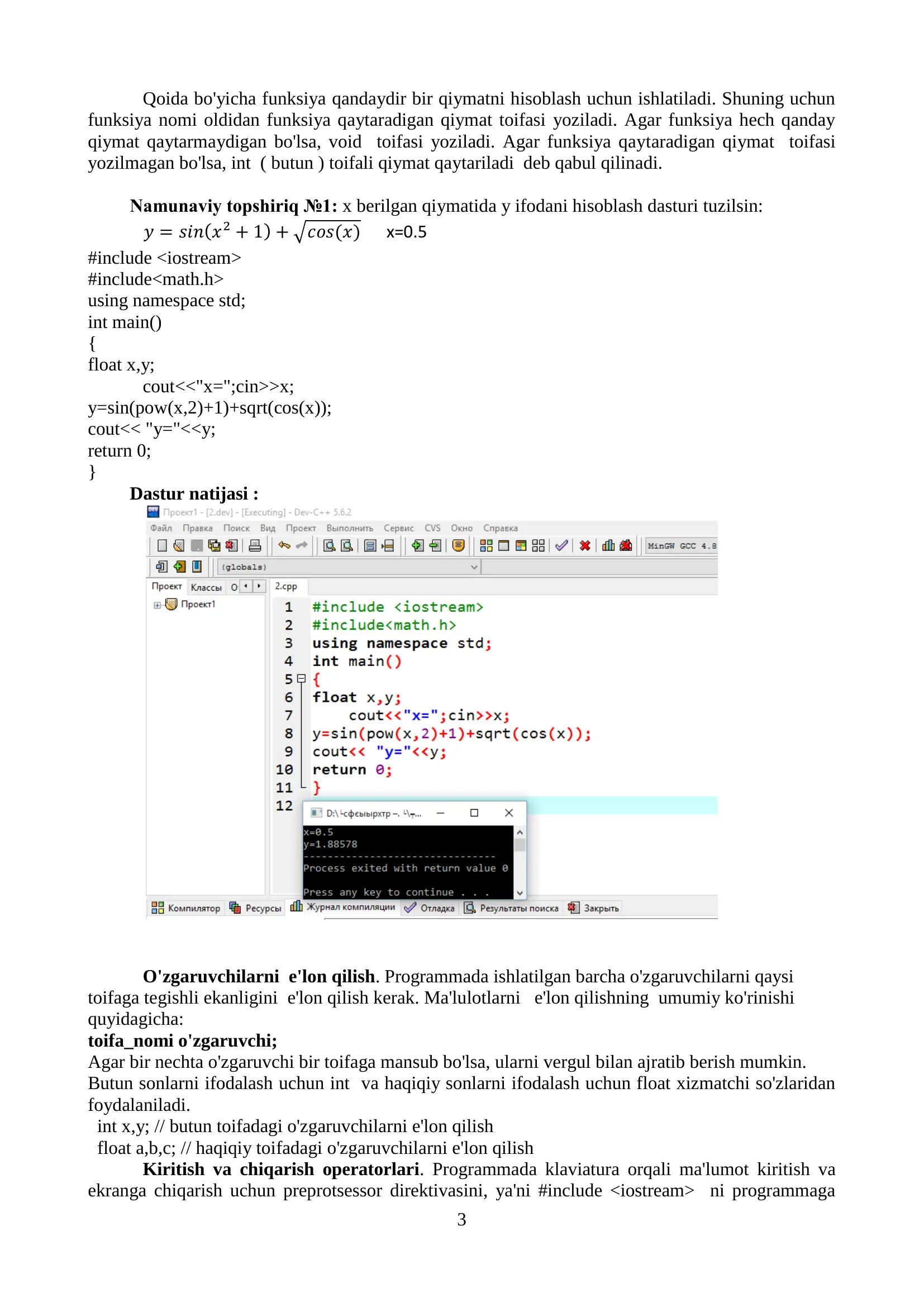This screenshot has width=924, height=1307.
Task: Open the Файл menu
Action: click(x=161, y=528)
